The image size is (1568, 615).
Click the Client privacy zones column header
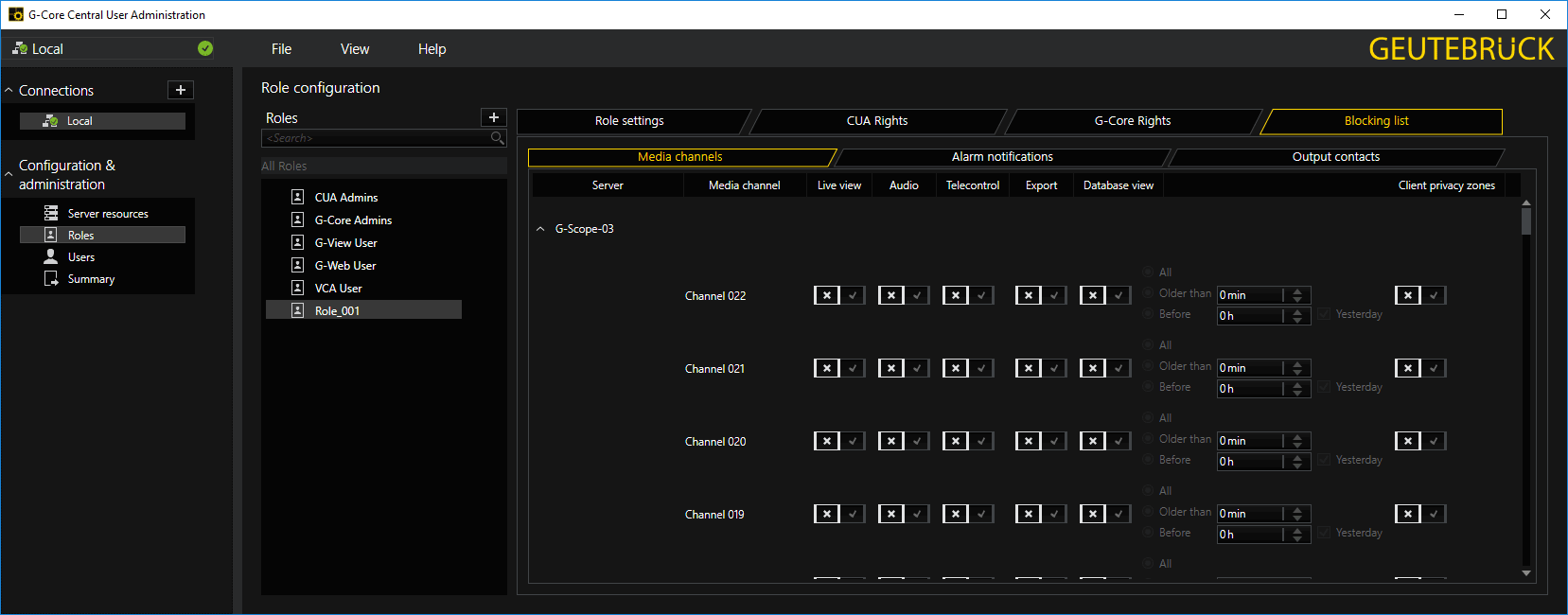[1447, 185]
